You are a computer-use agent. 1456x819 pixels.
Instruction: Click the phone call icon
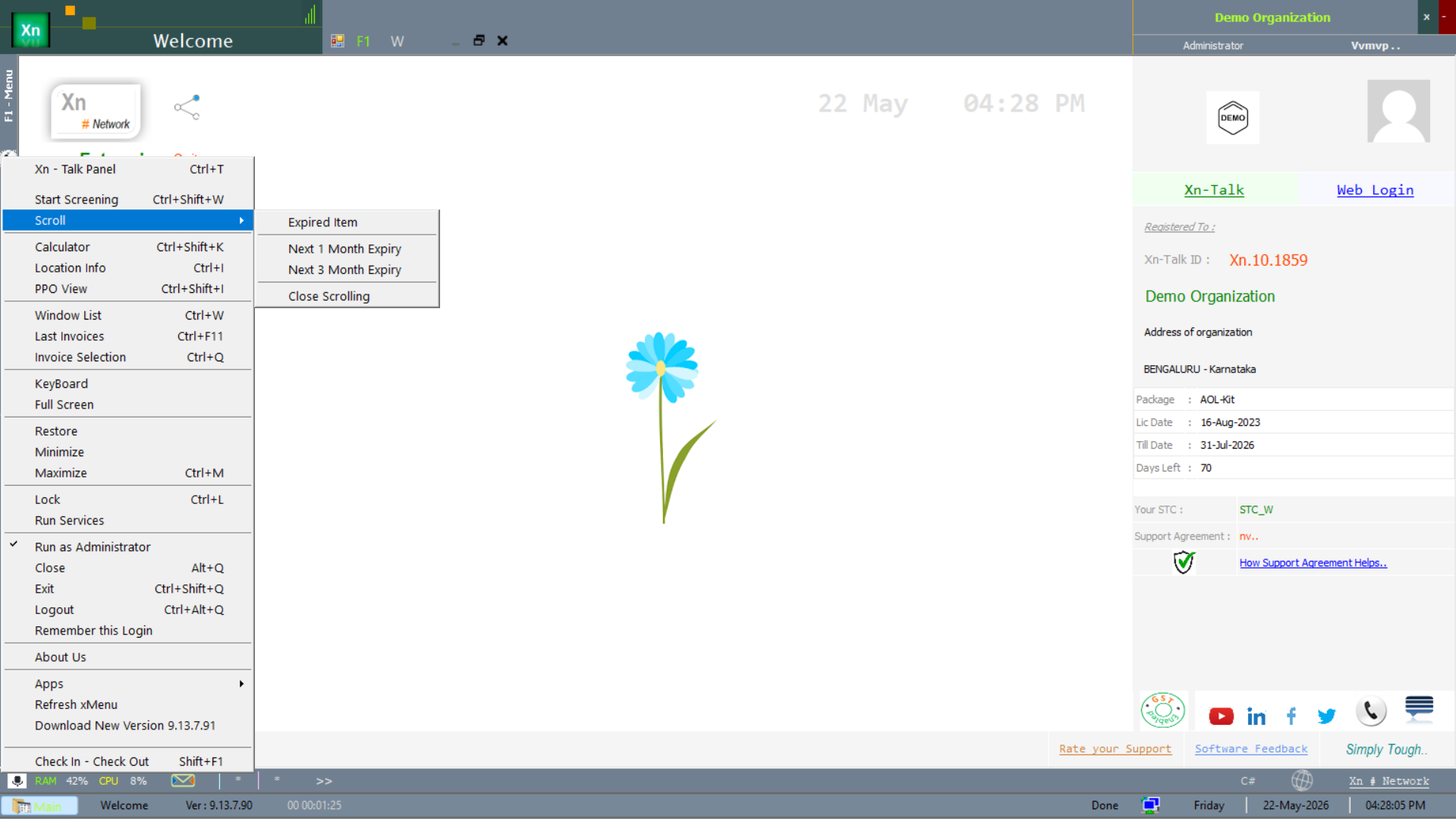(x=1371, y=711)
